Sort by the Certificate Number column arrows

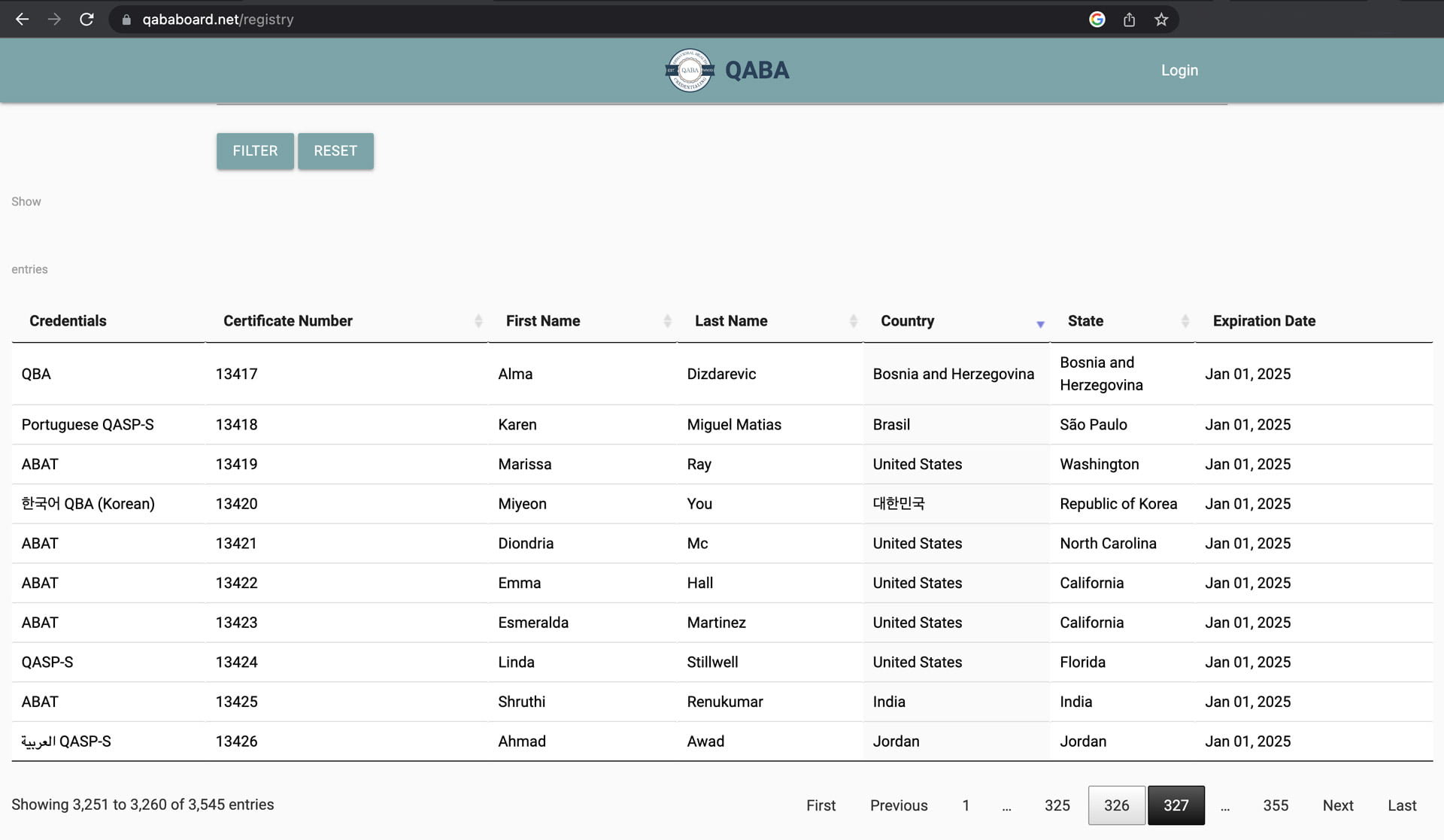478,321
